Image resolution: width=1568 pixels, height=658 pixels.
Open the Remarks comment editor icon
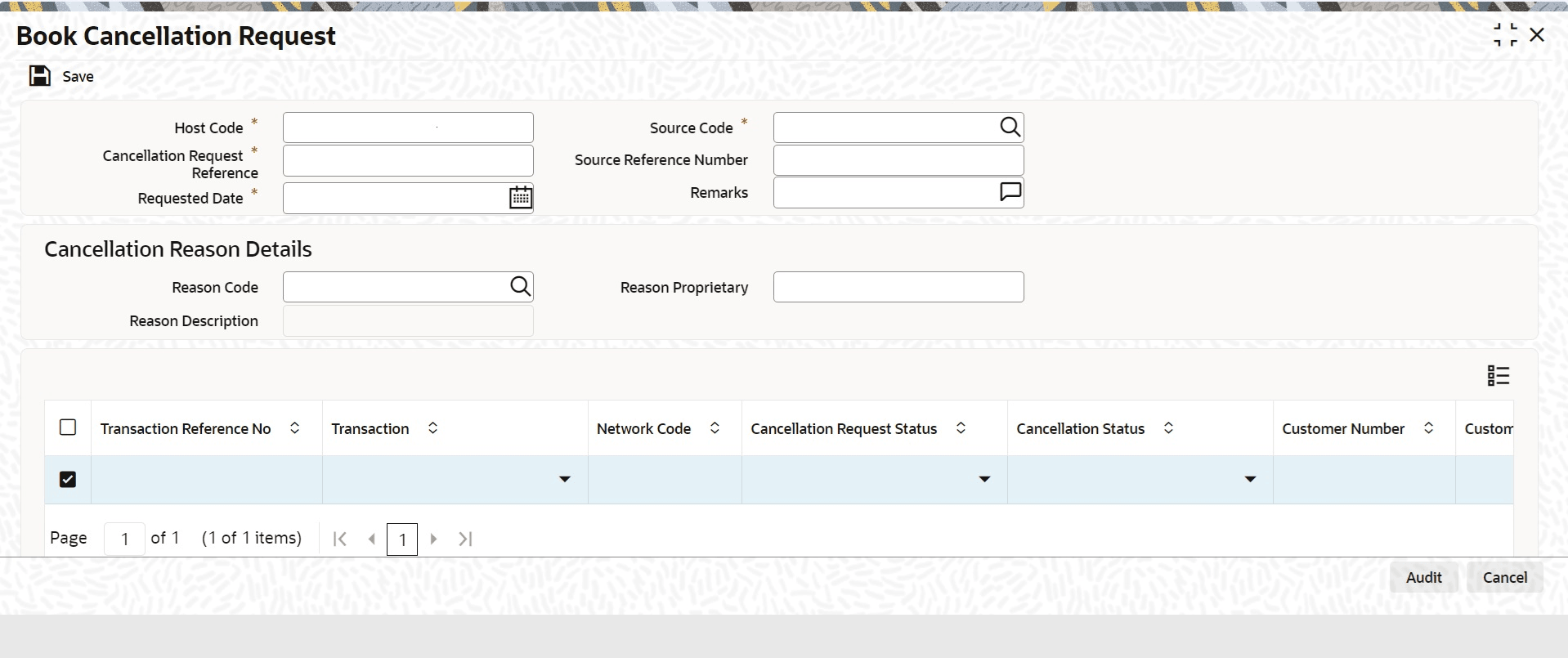[1010, 192]
